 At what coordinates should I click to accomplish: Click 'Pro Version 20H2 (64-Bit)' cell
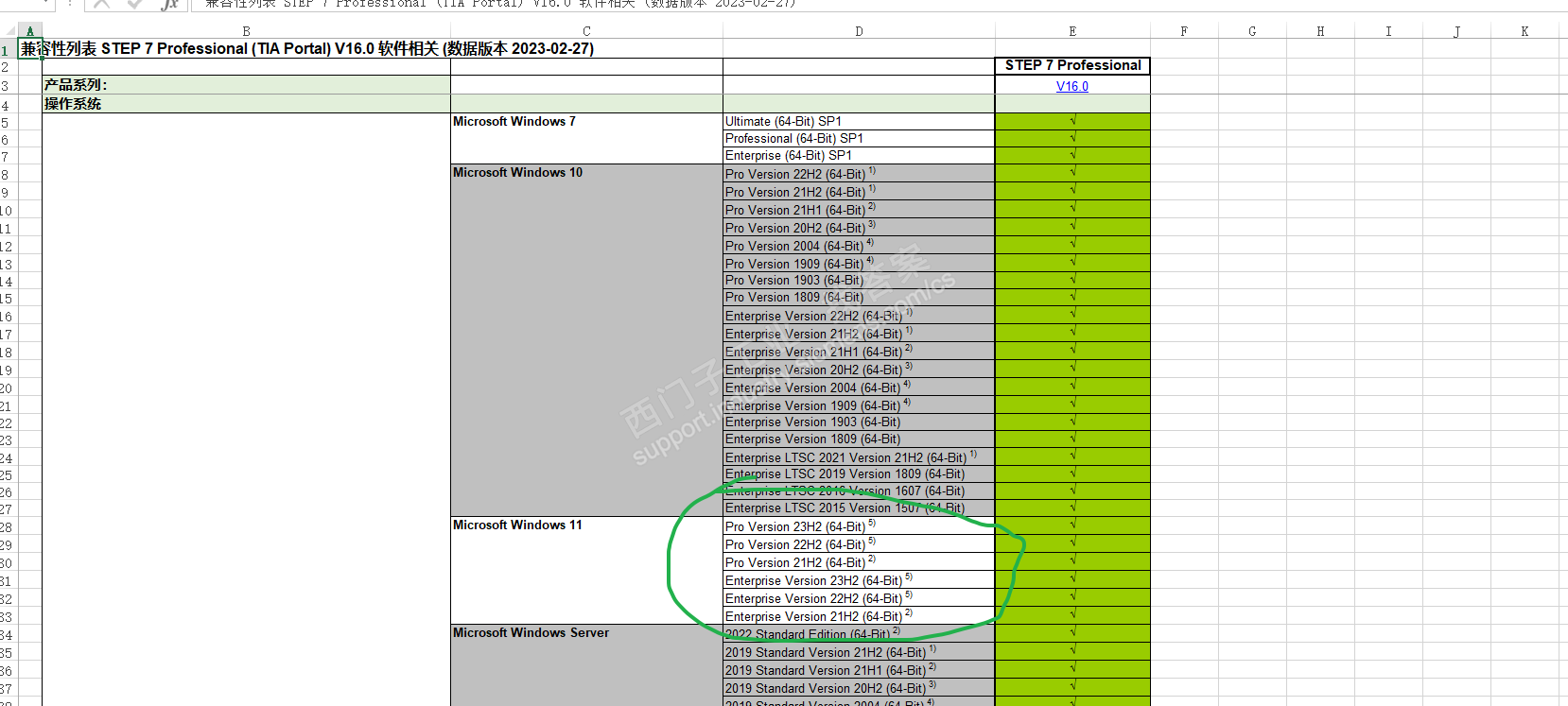[859, 228]
